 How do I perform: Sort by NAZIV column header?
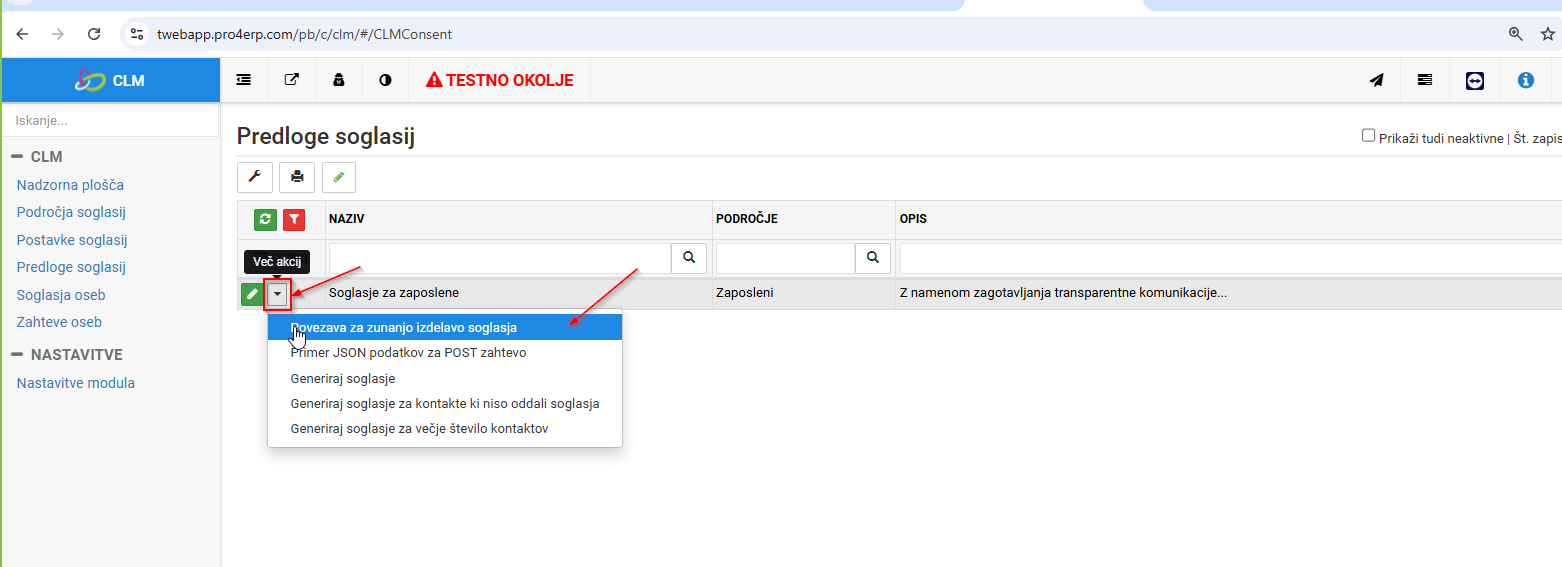(347, 219)
